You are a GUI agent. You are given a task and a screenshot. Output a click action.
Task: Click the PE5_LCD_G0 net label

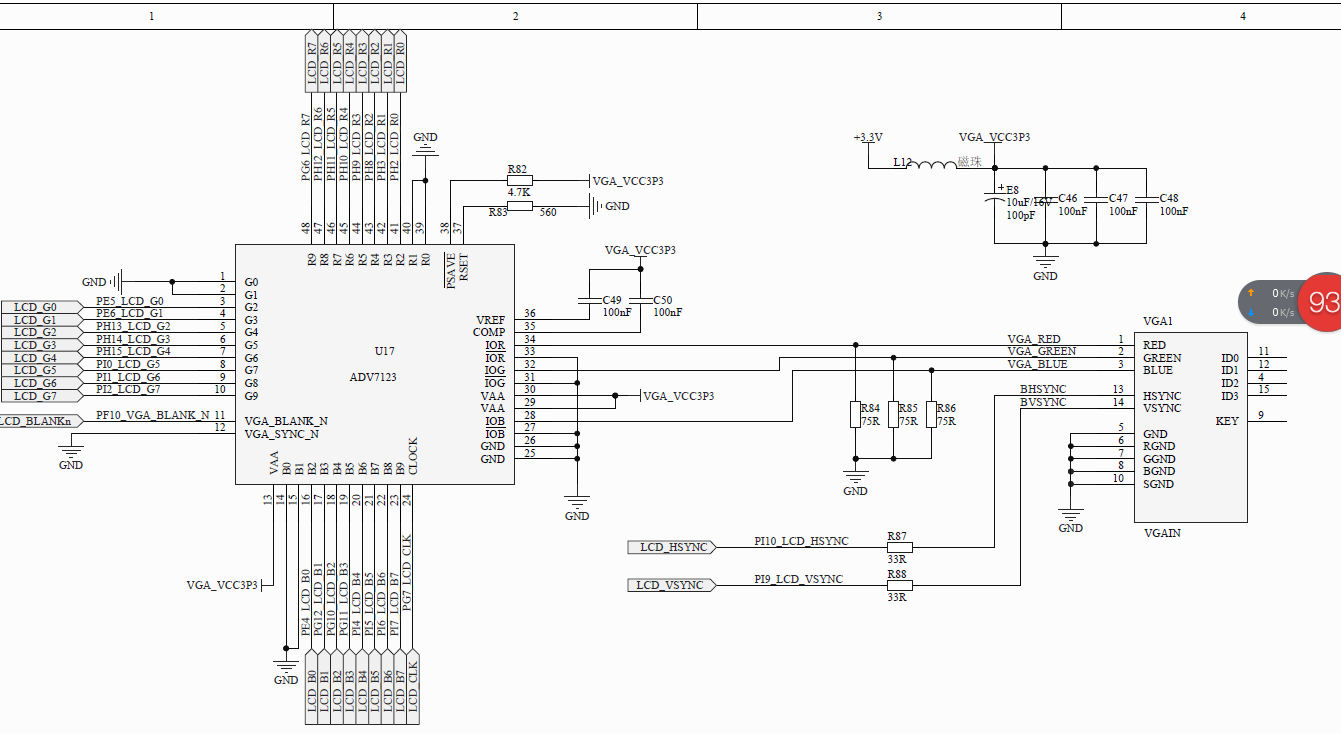click(x=129, y=301)
